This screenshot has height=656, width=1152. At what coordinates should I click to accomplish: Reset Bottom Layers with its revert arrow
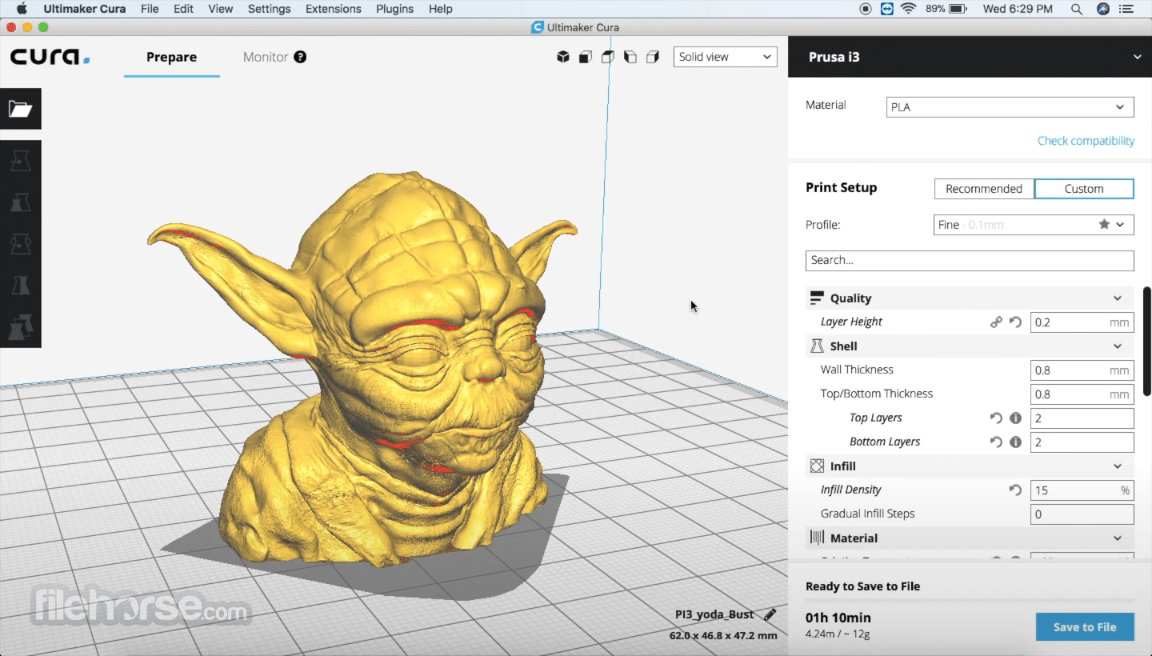996,441
